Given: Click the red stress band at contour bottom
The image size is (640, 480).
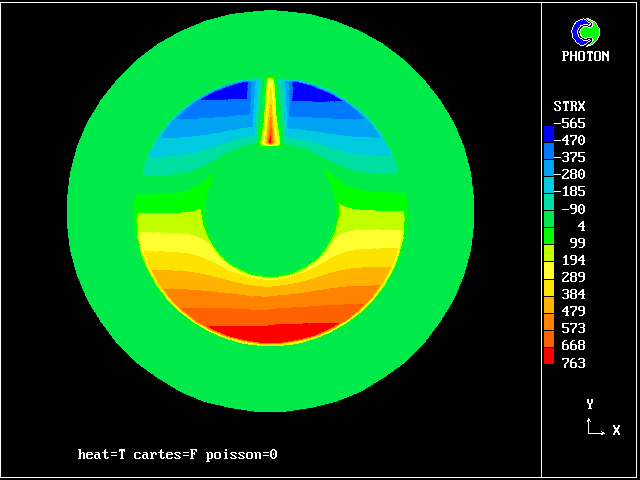Looking at the screenshot, I should click(x=270, y=333).
